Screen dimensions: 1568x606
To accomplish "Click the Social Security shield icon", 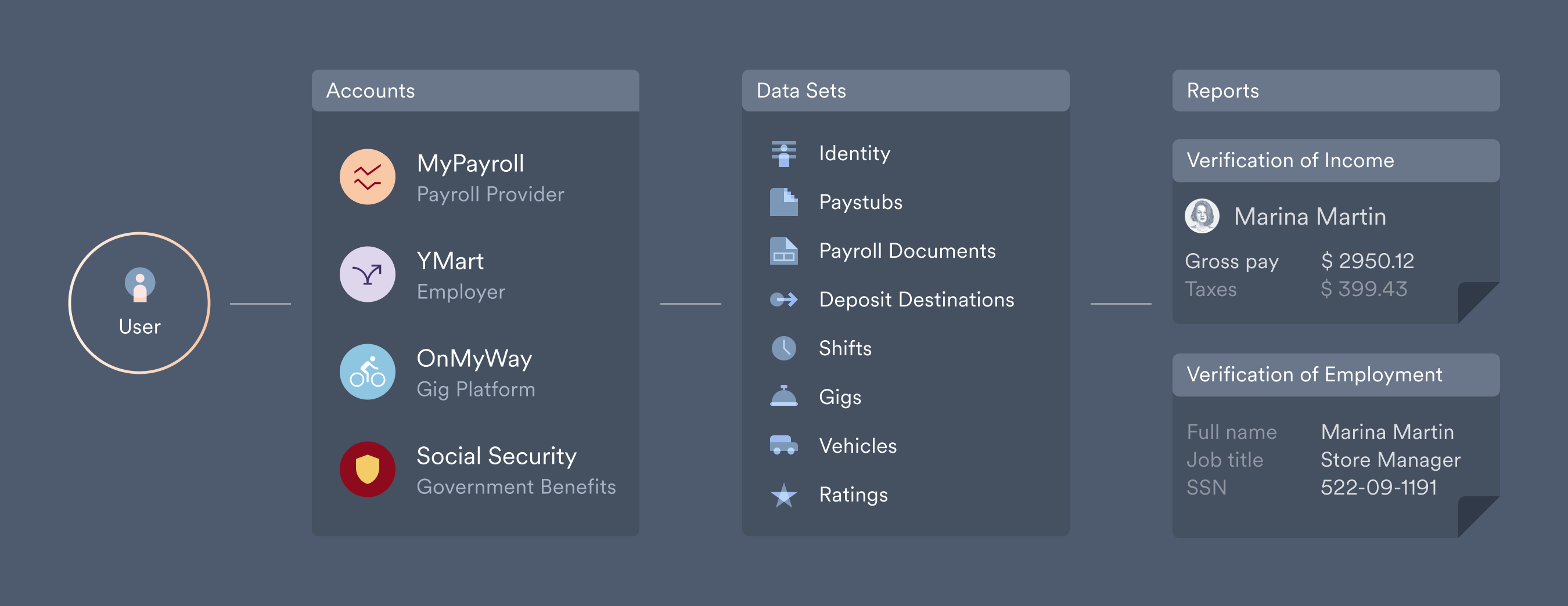I will [x=368, y=469].
